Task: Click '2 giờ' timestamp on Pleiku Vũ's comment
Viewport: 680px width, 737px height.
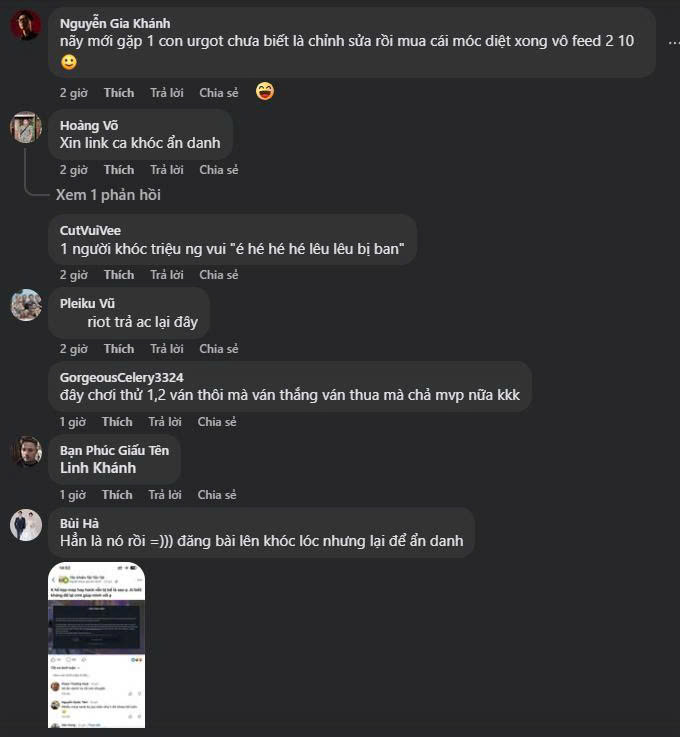Action: pyautogui.click(x=73, y=349)
